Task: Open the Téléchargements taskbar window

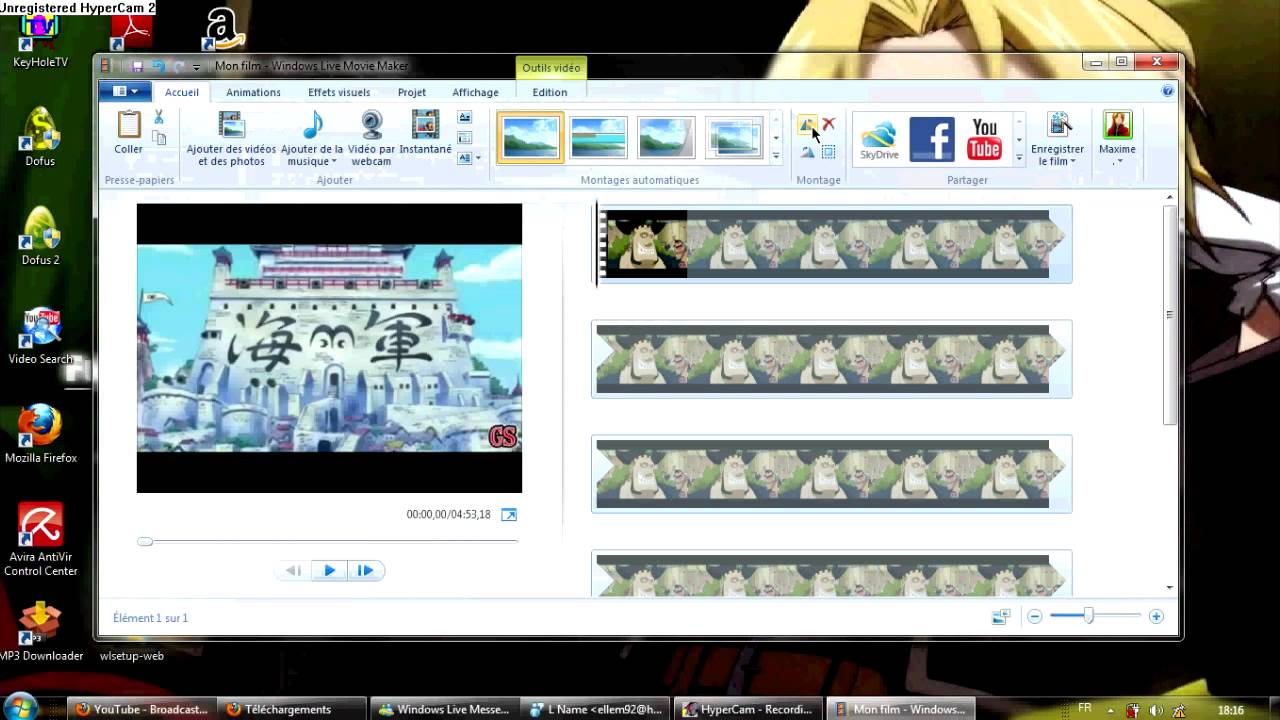Action: (x=292, y=709)
